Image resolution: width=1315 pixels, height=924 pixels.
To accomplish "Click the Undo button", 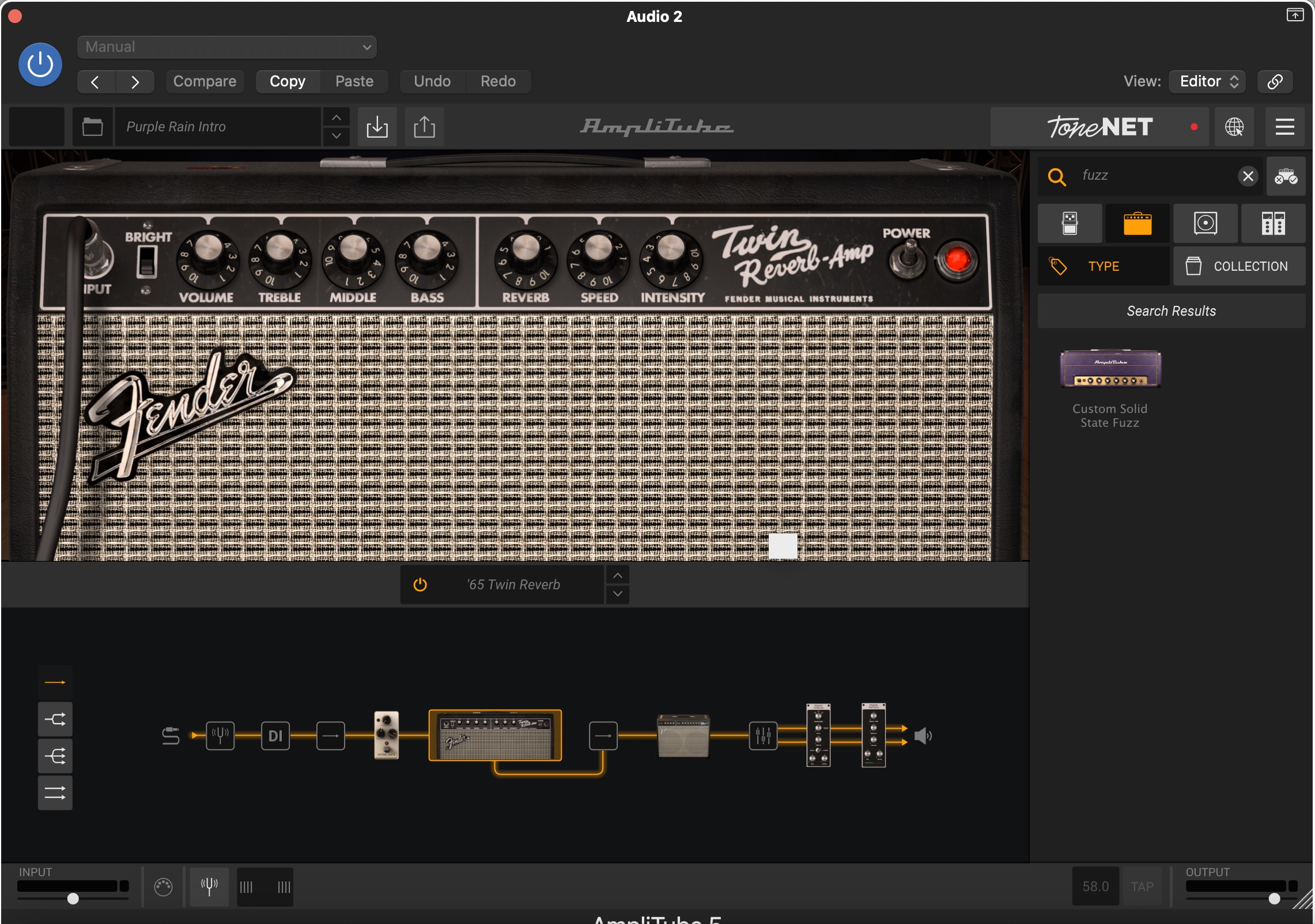I will click(x=432, y=82).
